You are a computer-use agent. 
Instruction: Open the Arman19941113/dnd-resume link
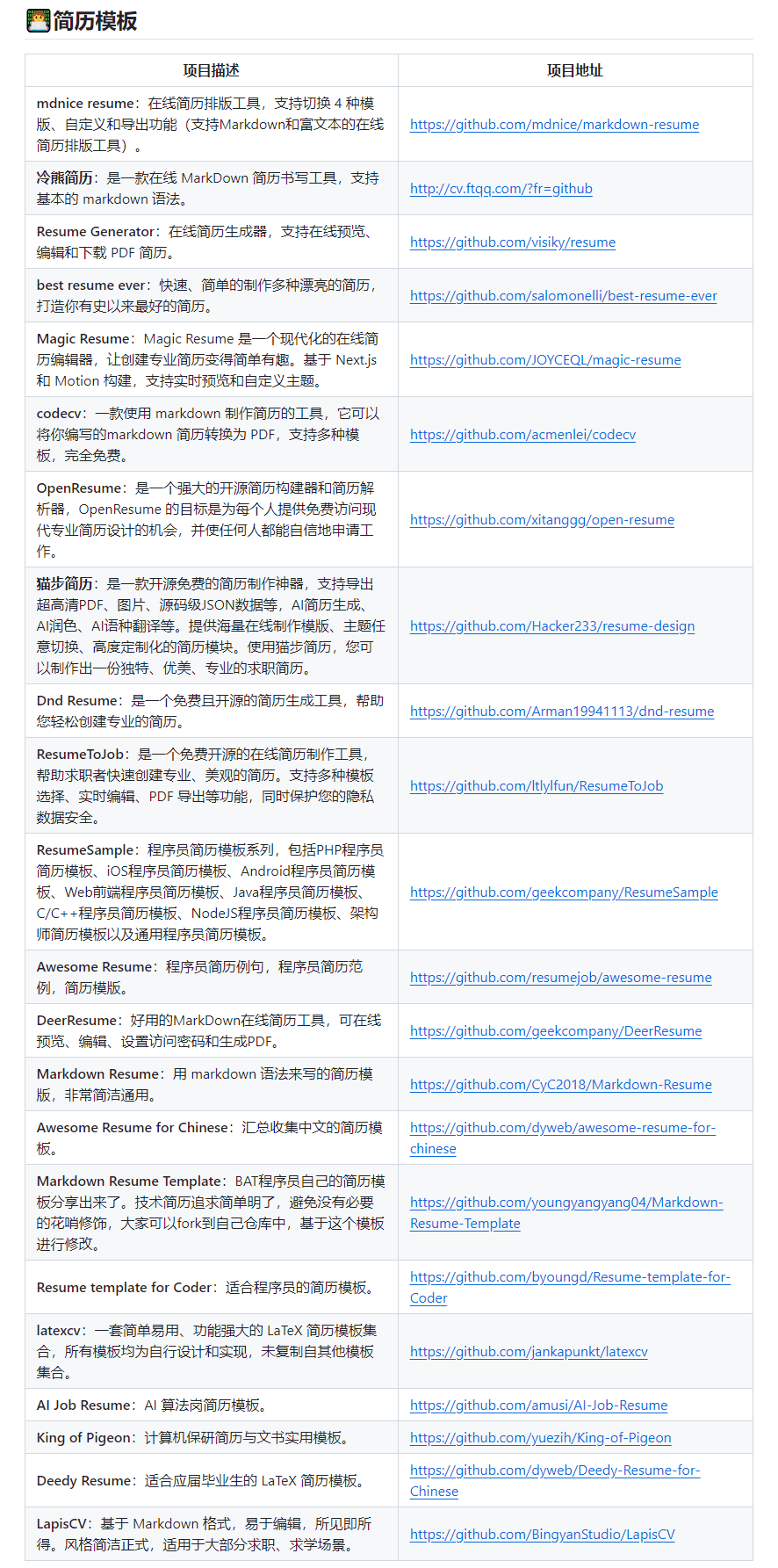coord(562,712)
